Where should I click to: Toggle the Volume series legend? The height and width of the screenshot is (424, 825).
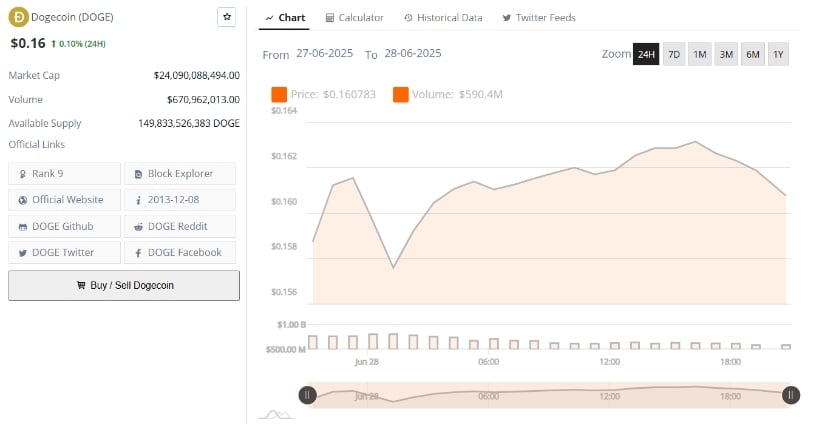coord(448,95)
